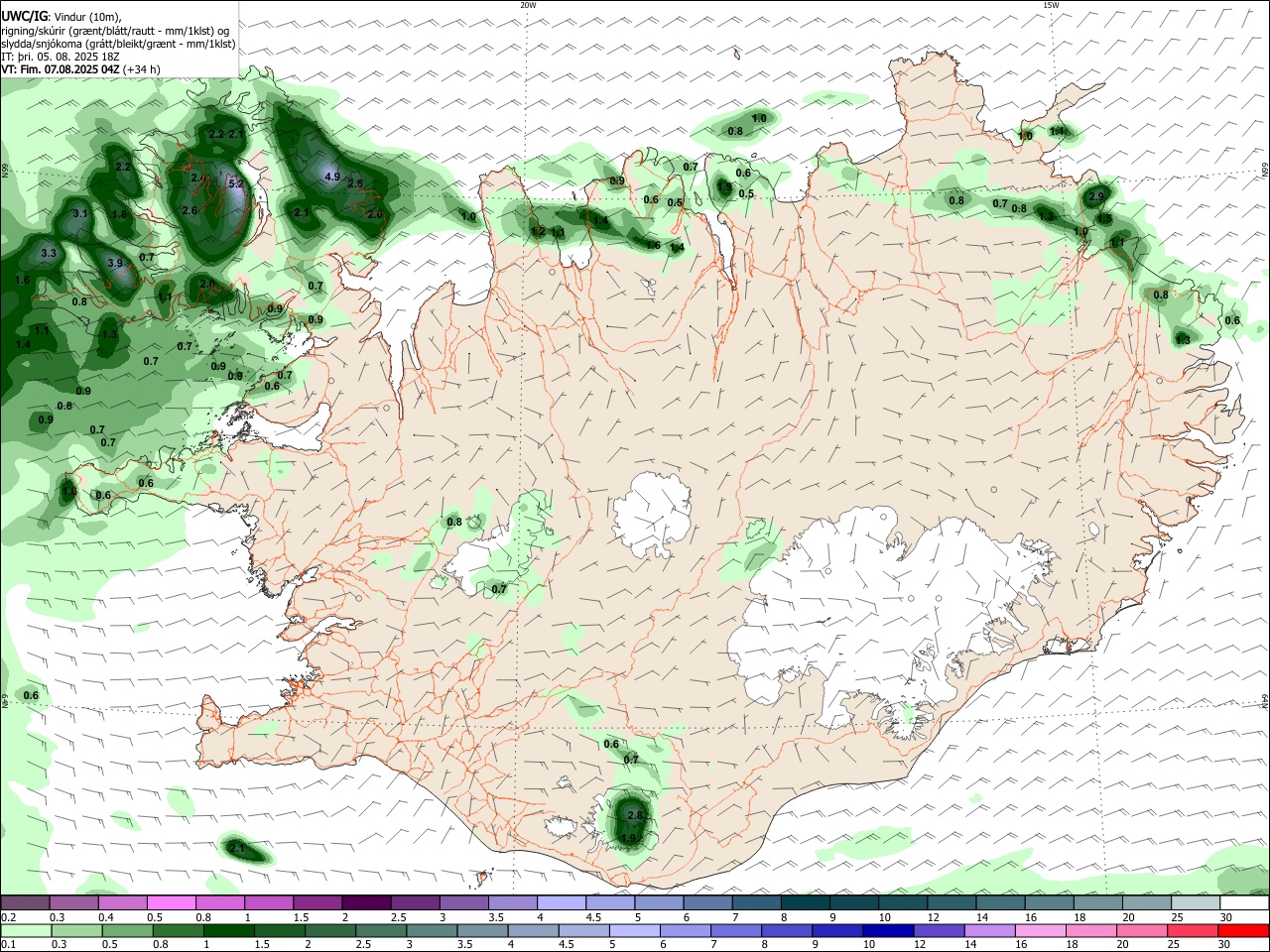This screenshot has height=952, width=1270.
Task: Select the 2.6 precipitation value
Action: pyautogui.click(x=190, y=210)
